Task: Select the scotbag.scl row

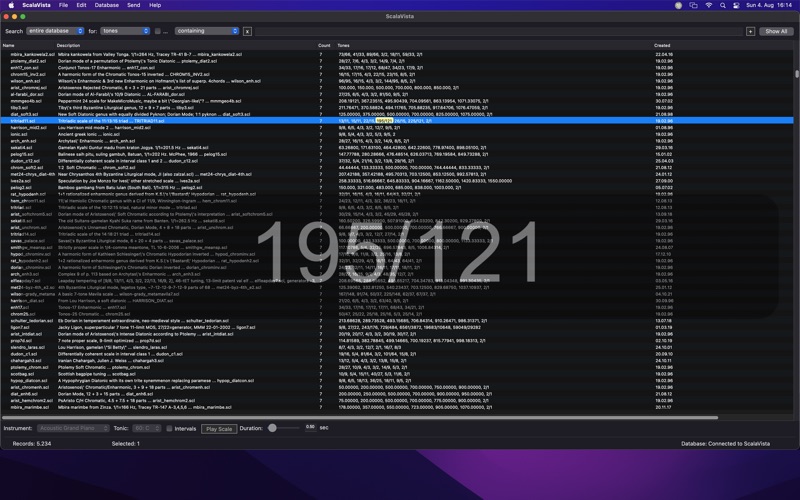Action: (397, 374)
